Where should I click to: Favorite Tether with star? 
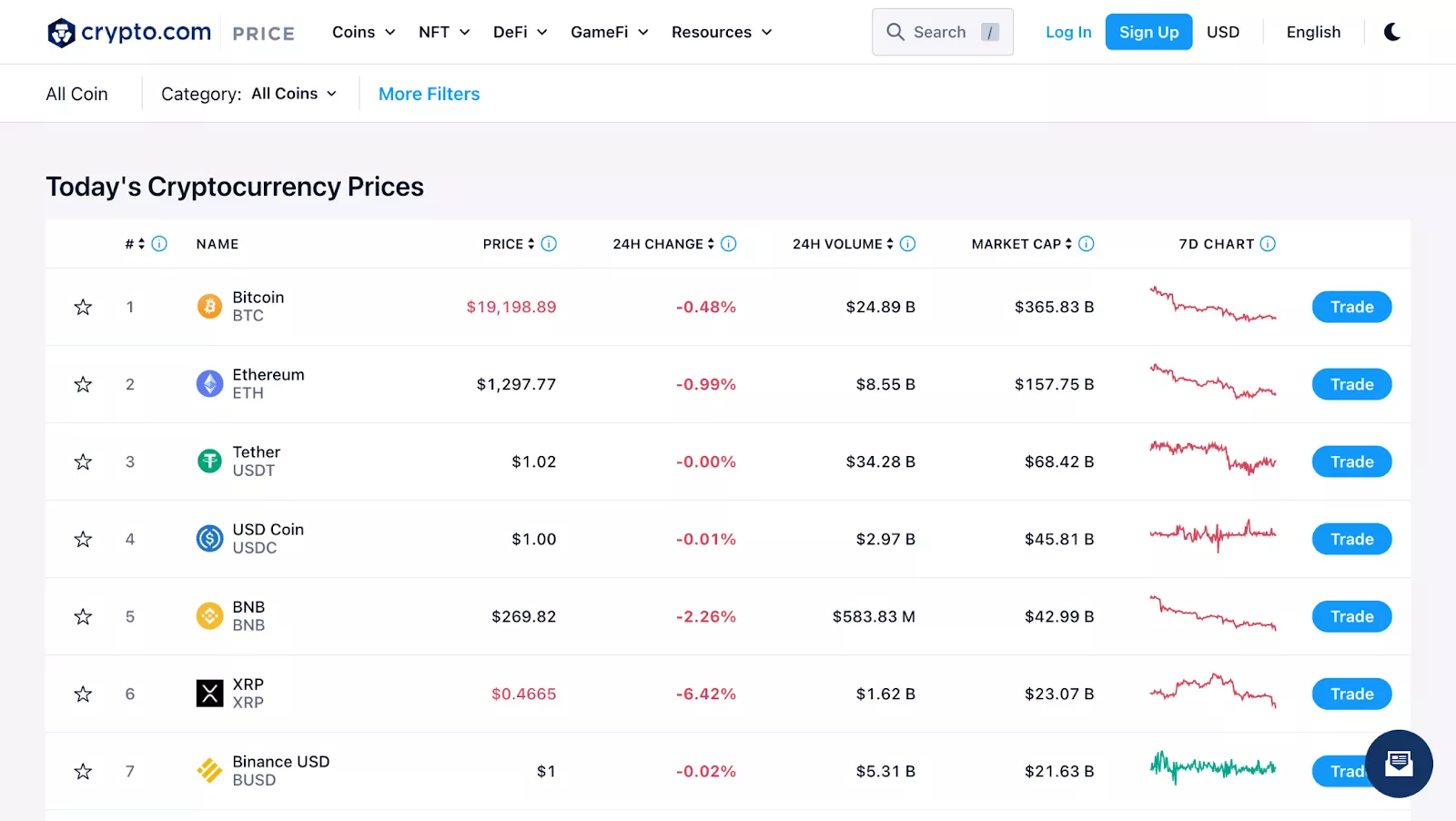pos(83,461)
